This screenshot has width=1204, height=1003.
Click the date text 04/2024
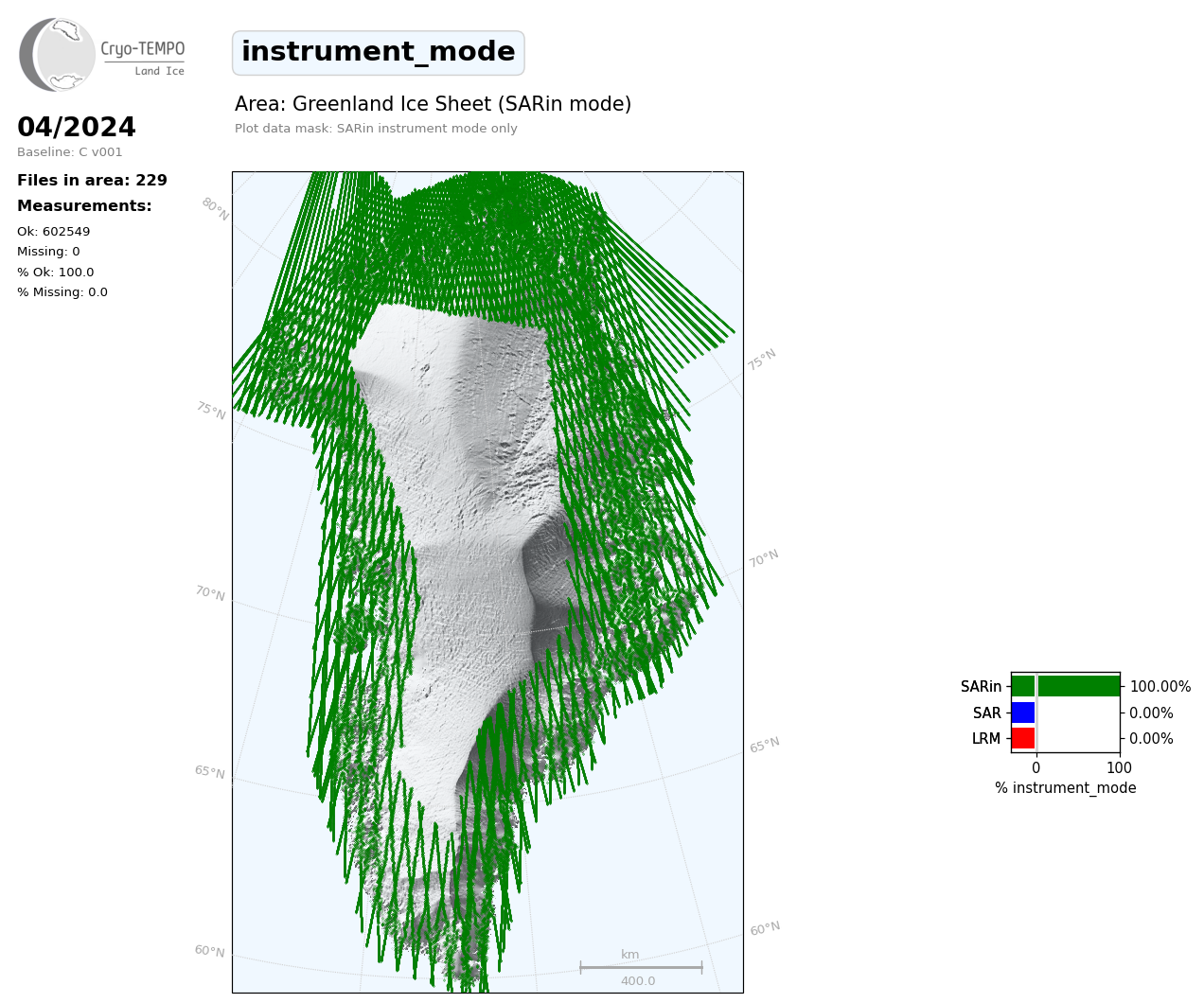77,128
